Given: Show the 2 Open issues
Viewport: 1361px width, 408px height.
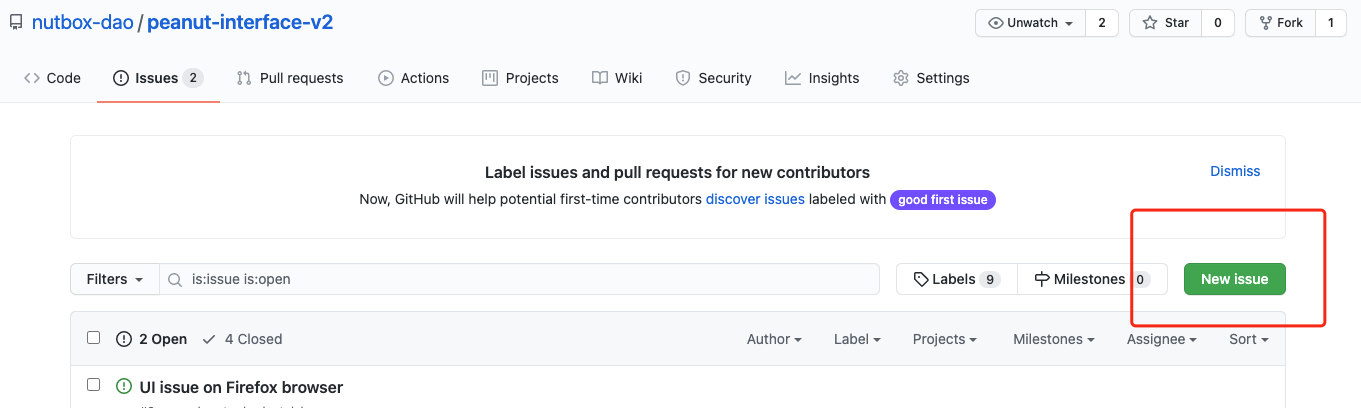Looking at the screenshot, I should 152,339.
